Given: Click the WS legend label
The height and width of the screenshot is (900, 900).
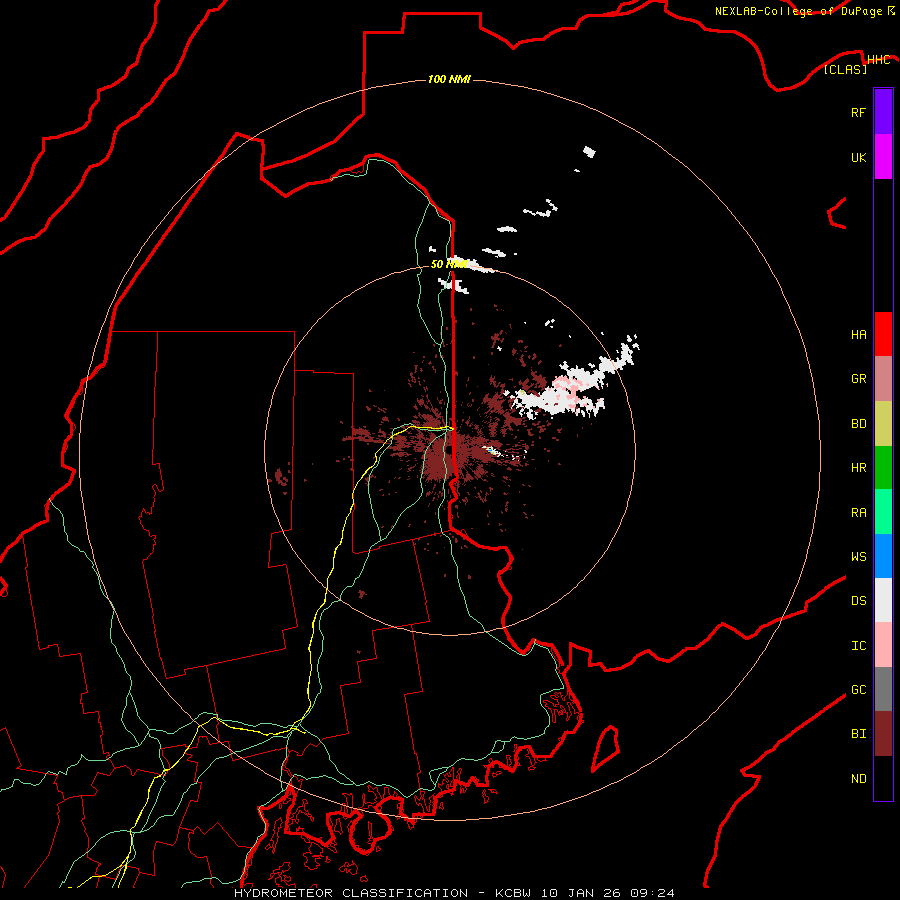Looking at the screenshot, I should 858,556.
